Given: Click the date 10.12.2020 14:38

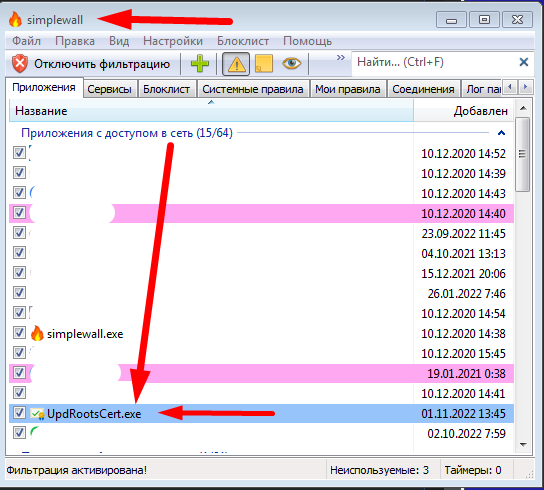Looking at the screenshot, I should point(464,333).
